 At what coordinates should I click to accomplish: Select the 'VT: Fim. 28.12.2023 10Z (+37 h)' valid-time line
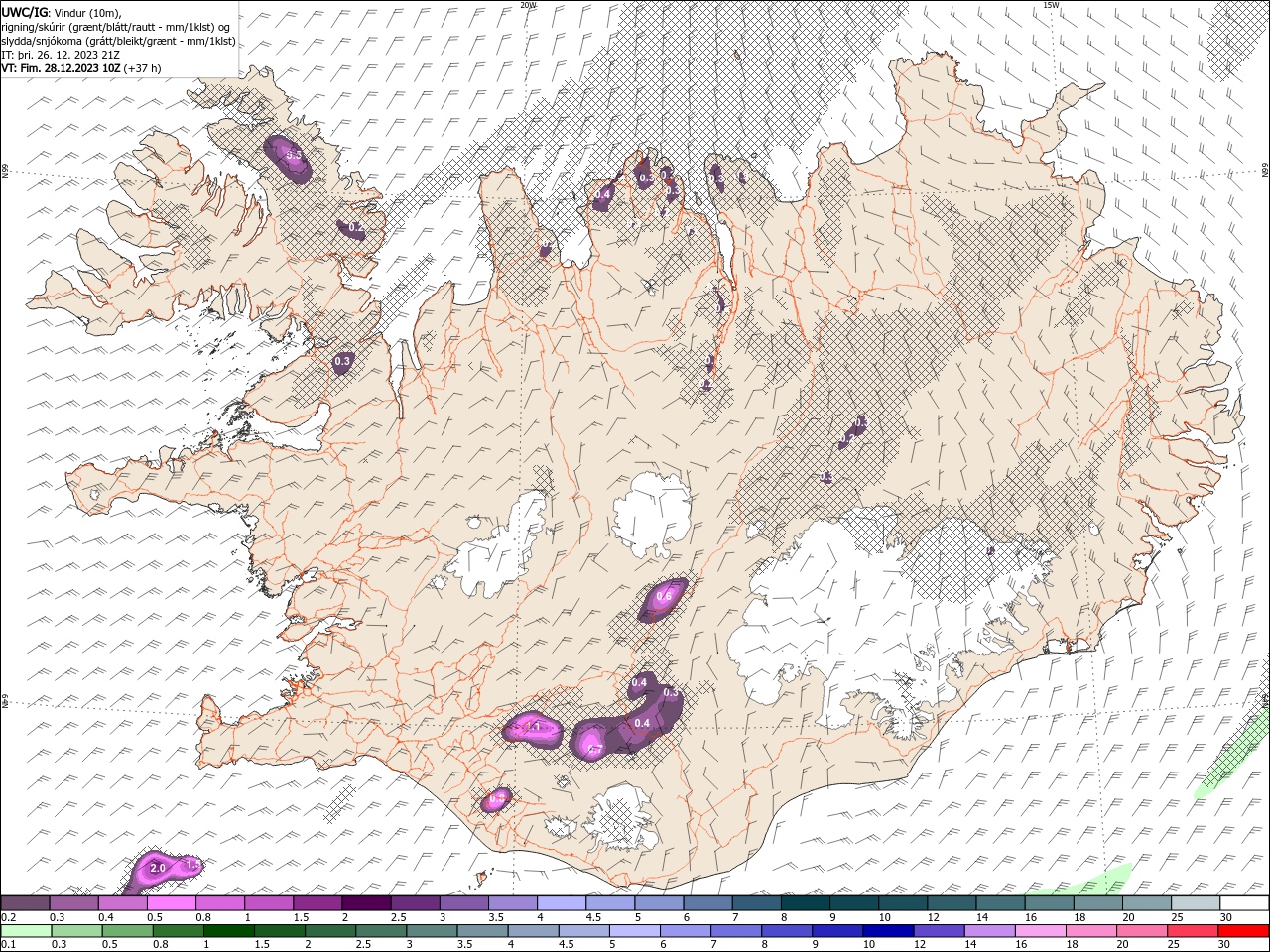coord(81,68)
